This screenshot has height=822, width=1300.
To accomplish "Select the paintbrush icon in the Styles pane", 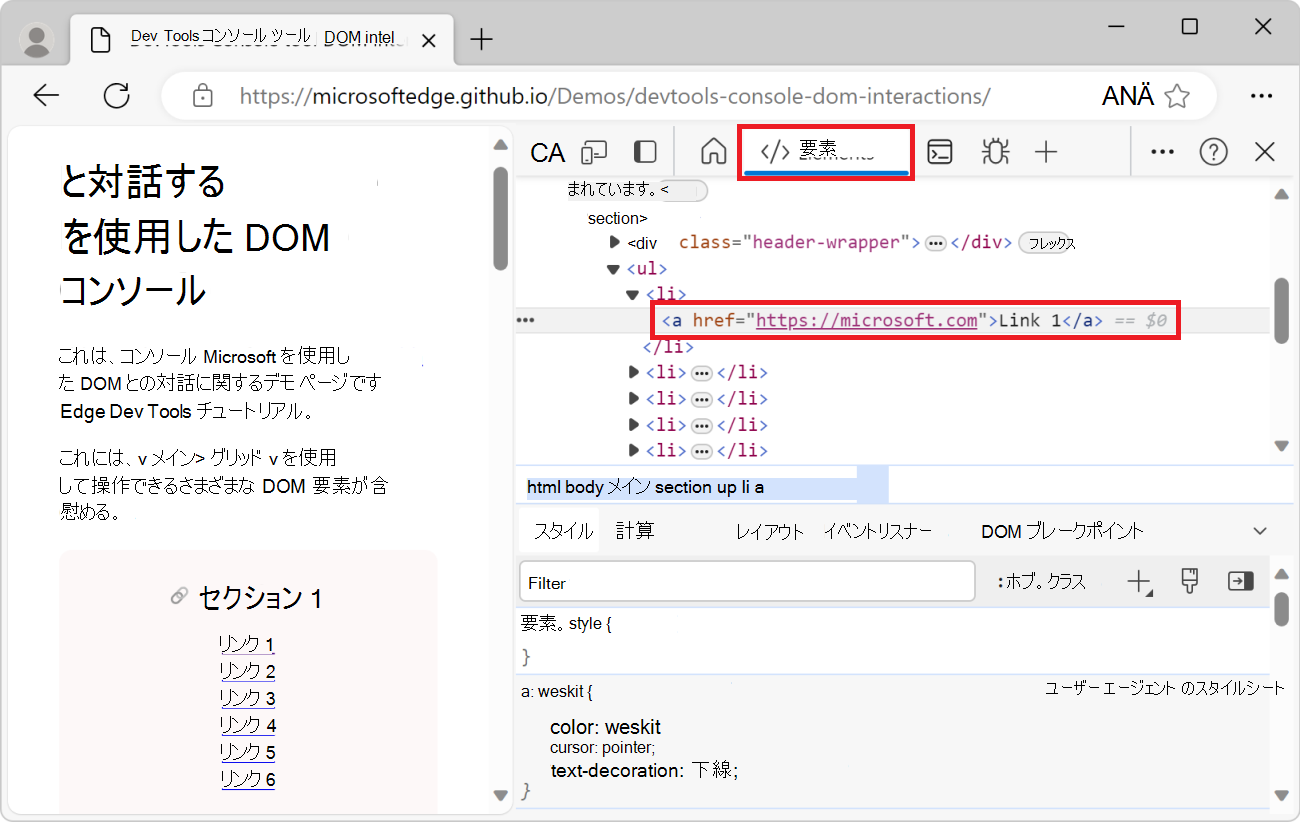I will 1189,581.
